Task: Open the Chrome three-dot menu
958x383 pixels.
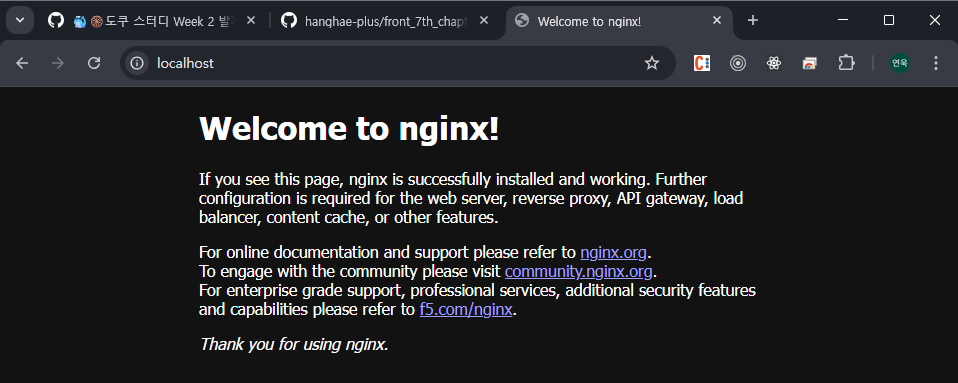Action: pyautogui.click(x=935, y=63)
